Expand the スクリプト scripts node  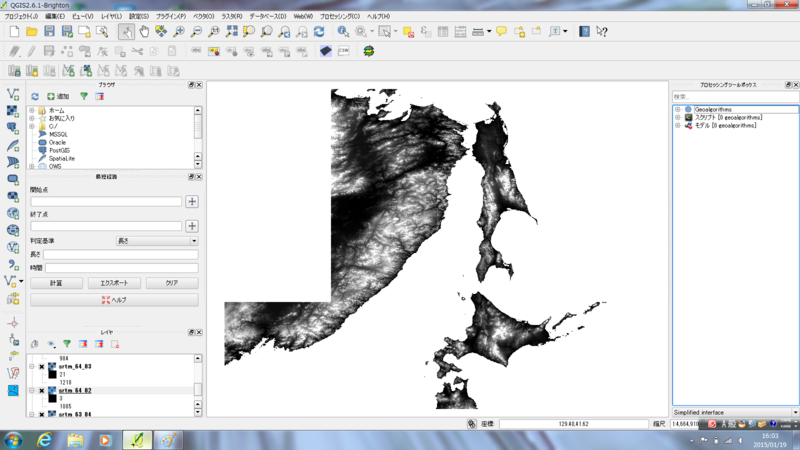[x=678, y=117]
